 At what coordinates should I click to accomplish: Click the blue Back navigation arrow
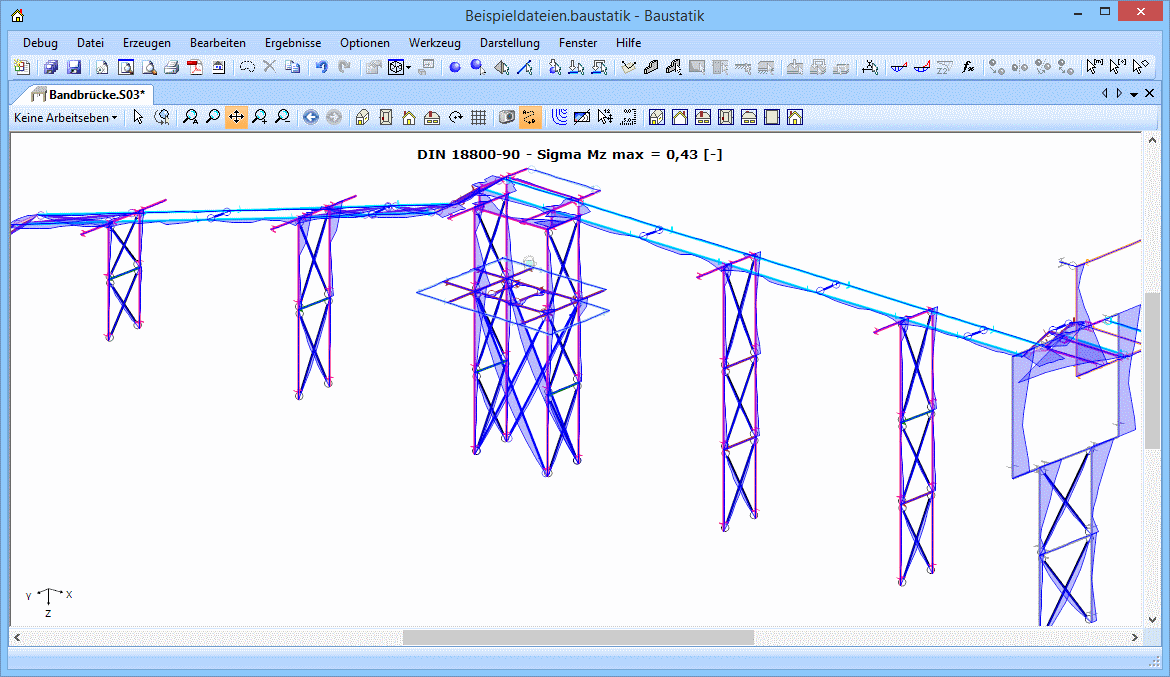coord(310,118)
